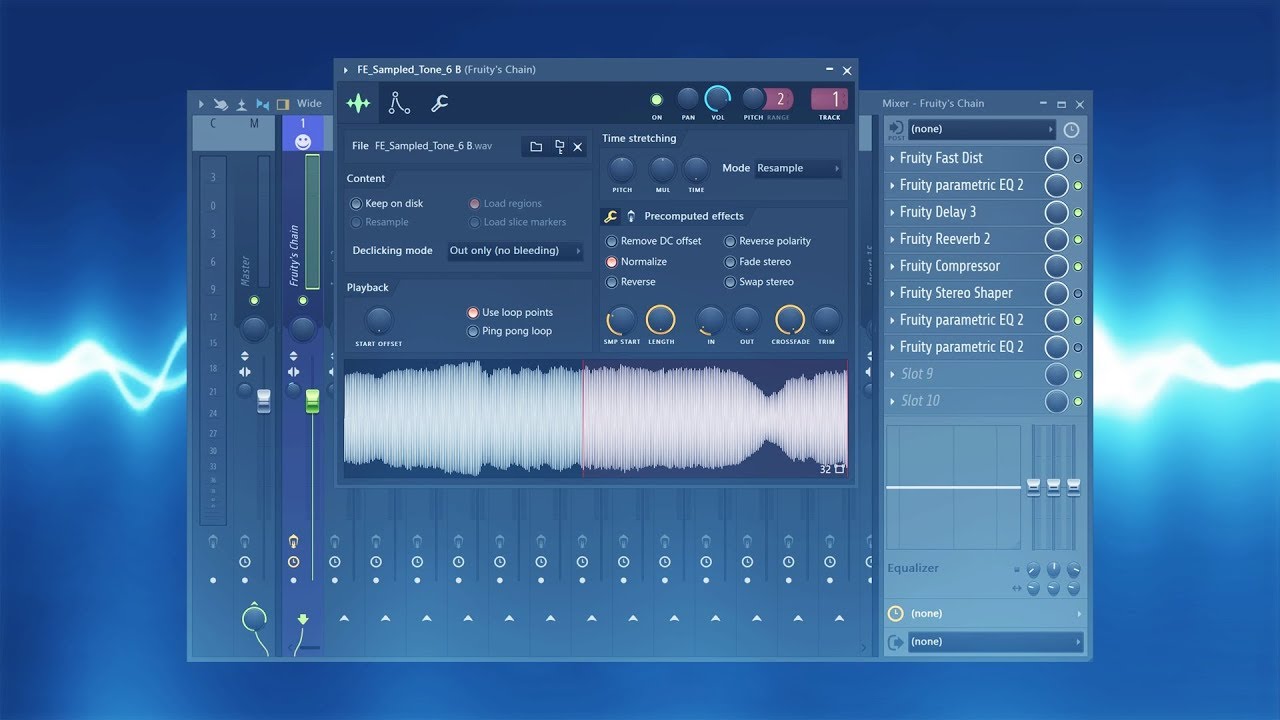This screenshot has height=720, width=1280.
Task: Click the smiley icon on Fruity's Chain track
Action: (x=303, y=142)
